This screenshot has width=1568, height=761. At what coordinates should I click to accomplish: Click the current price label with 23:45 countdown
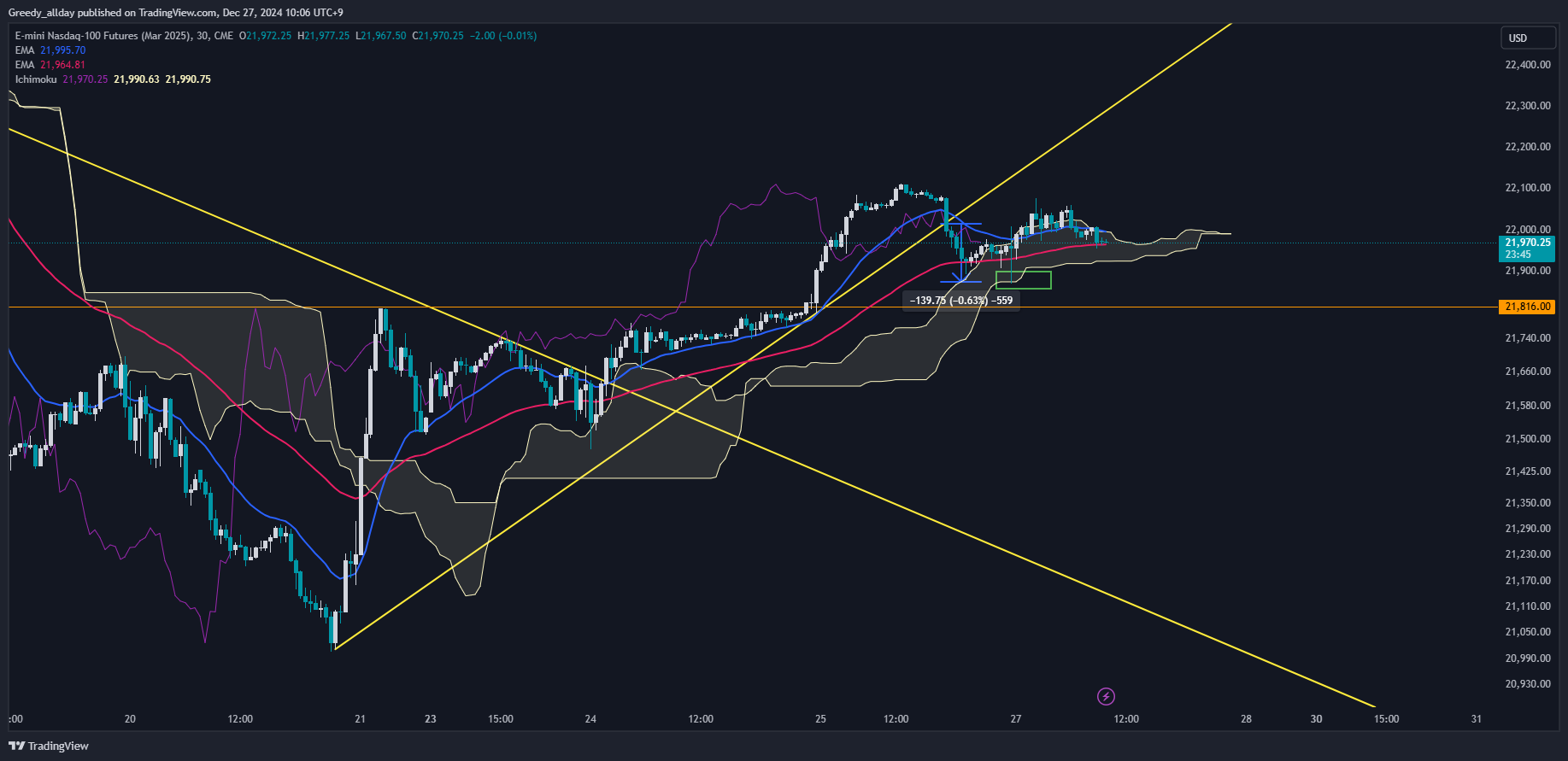tap(1528, 249)
